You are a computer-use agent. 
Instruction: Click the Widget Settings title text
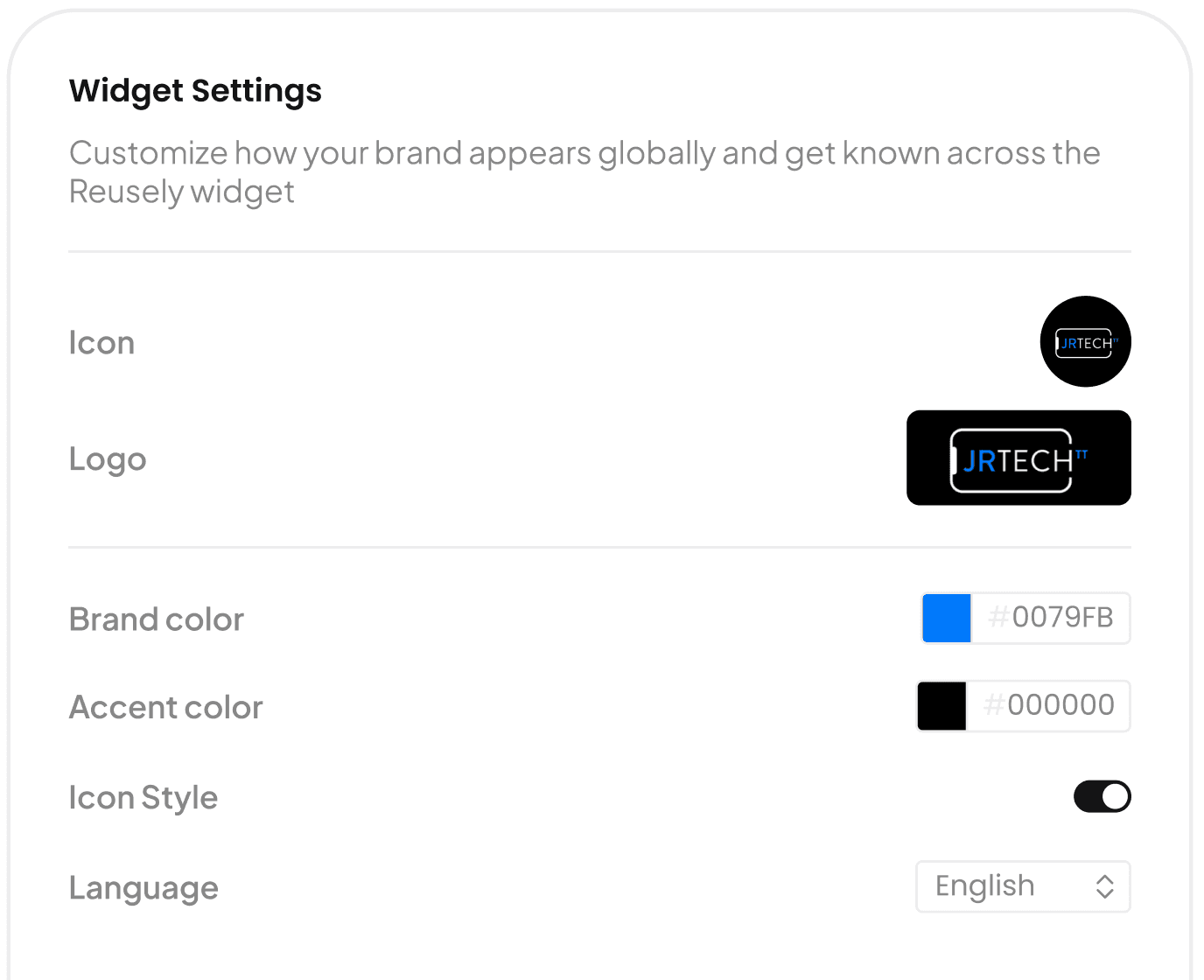195,90
